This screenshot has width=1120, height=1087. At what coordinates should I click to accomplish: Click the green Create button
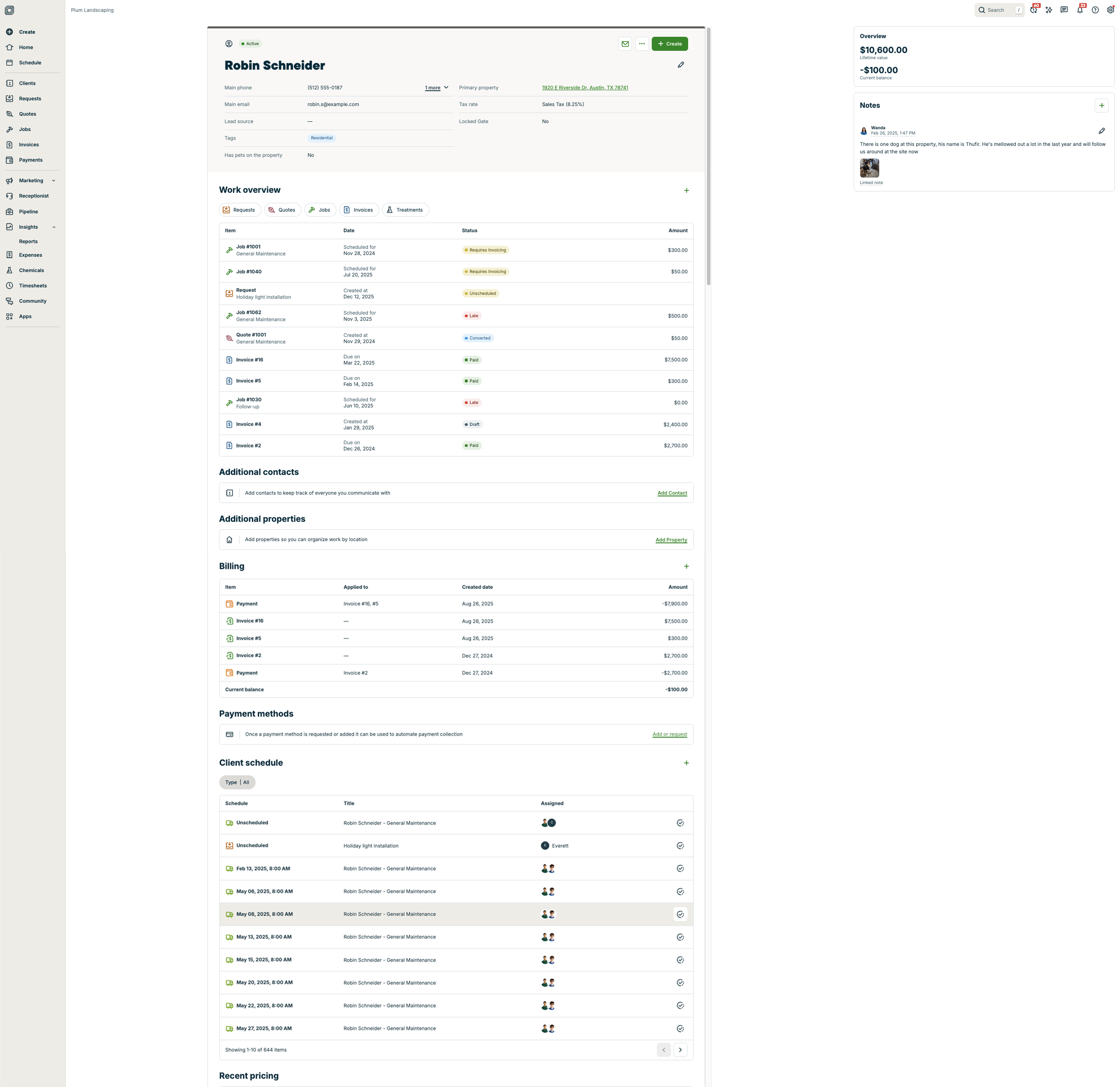click(x=669, y=44)
